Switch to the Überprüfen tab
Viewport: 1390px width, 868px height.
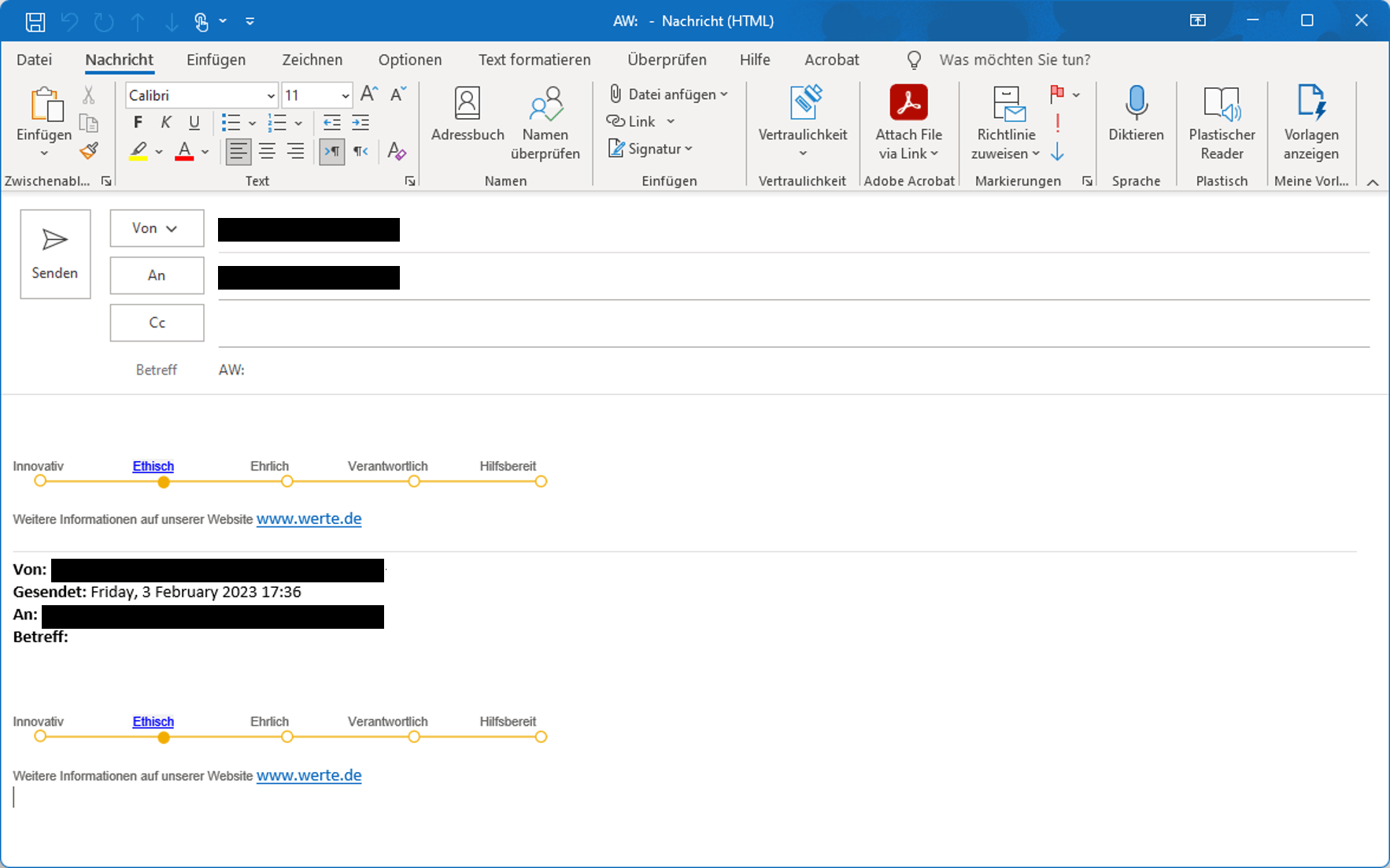tap(667, 60)
